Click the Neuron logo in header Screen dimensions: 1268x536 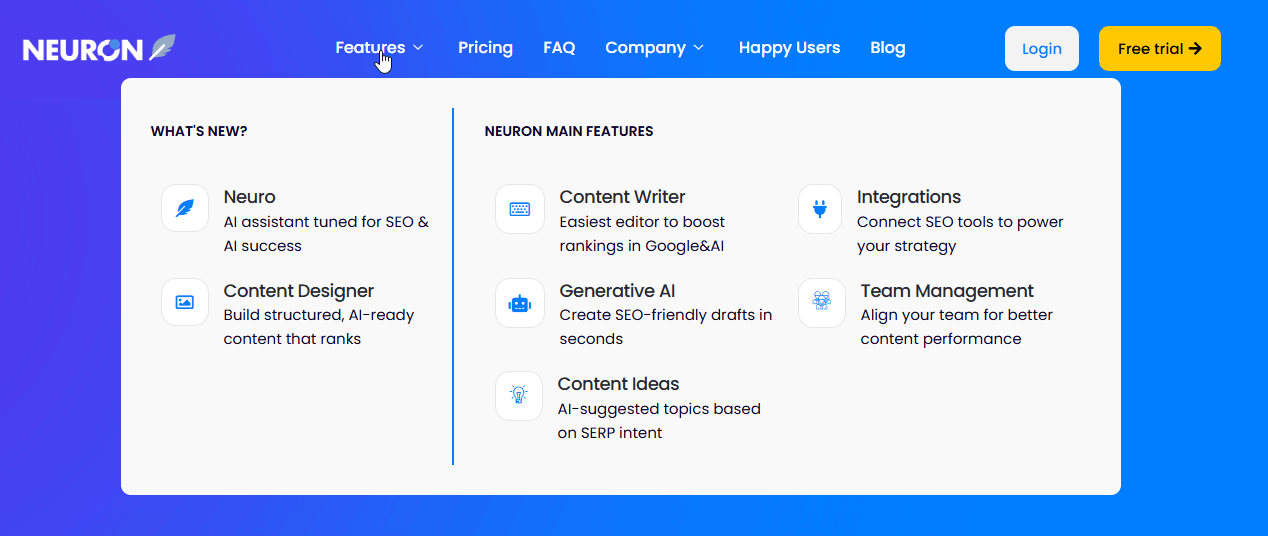click(x=99, y=48)
